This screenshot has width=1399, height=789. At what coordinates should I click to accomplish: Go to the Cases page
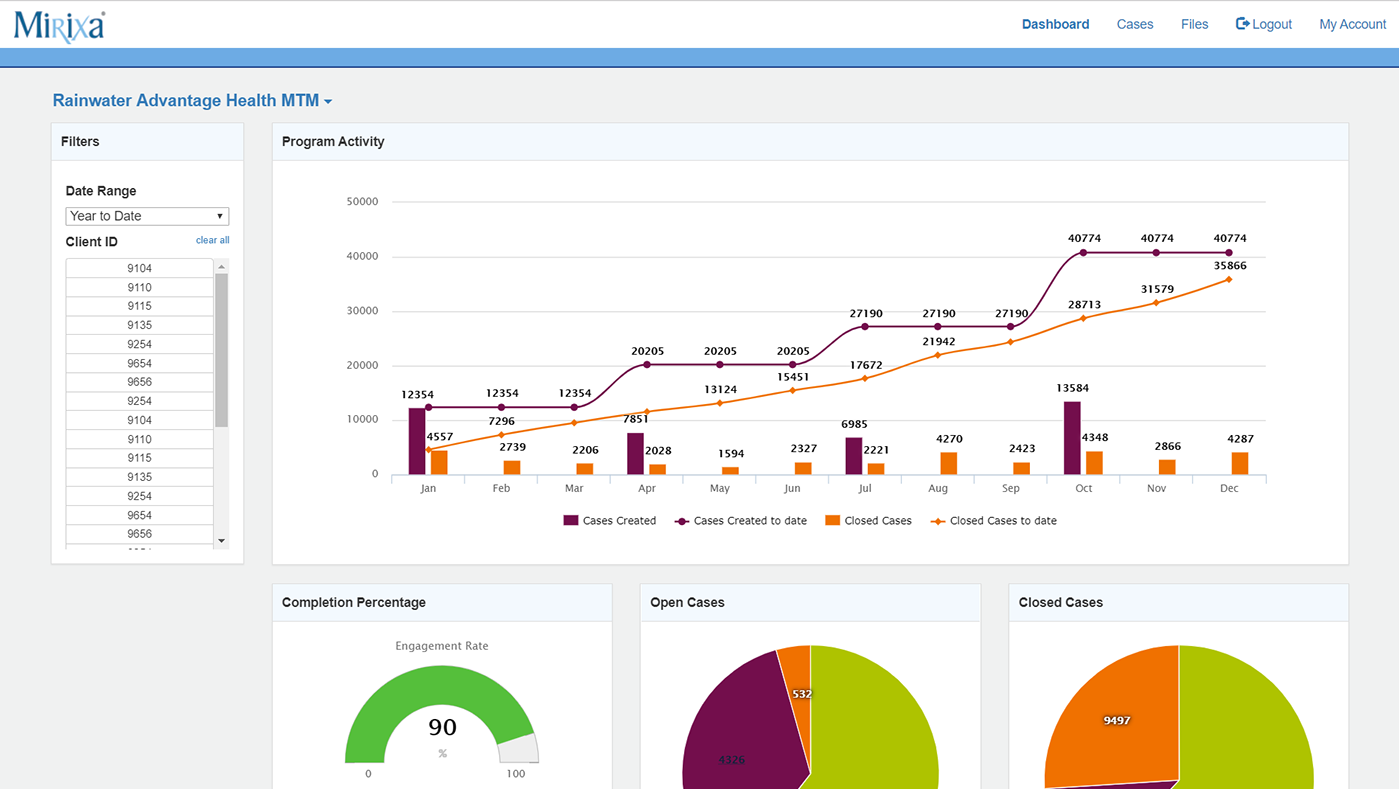click(1135, 24)
